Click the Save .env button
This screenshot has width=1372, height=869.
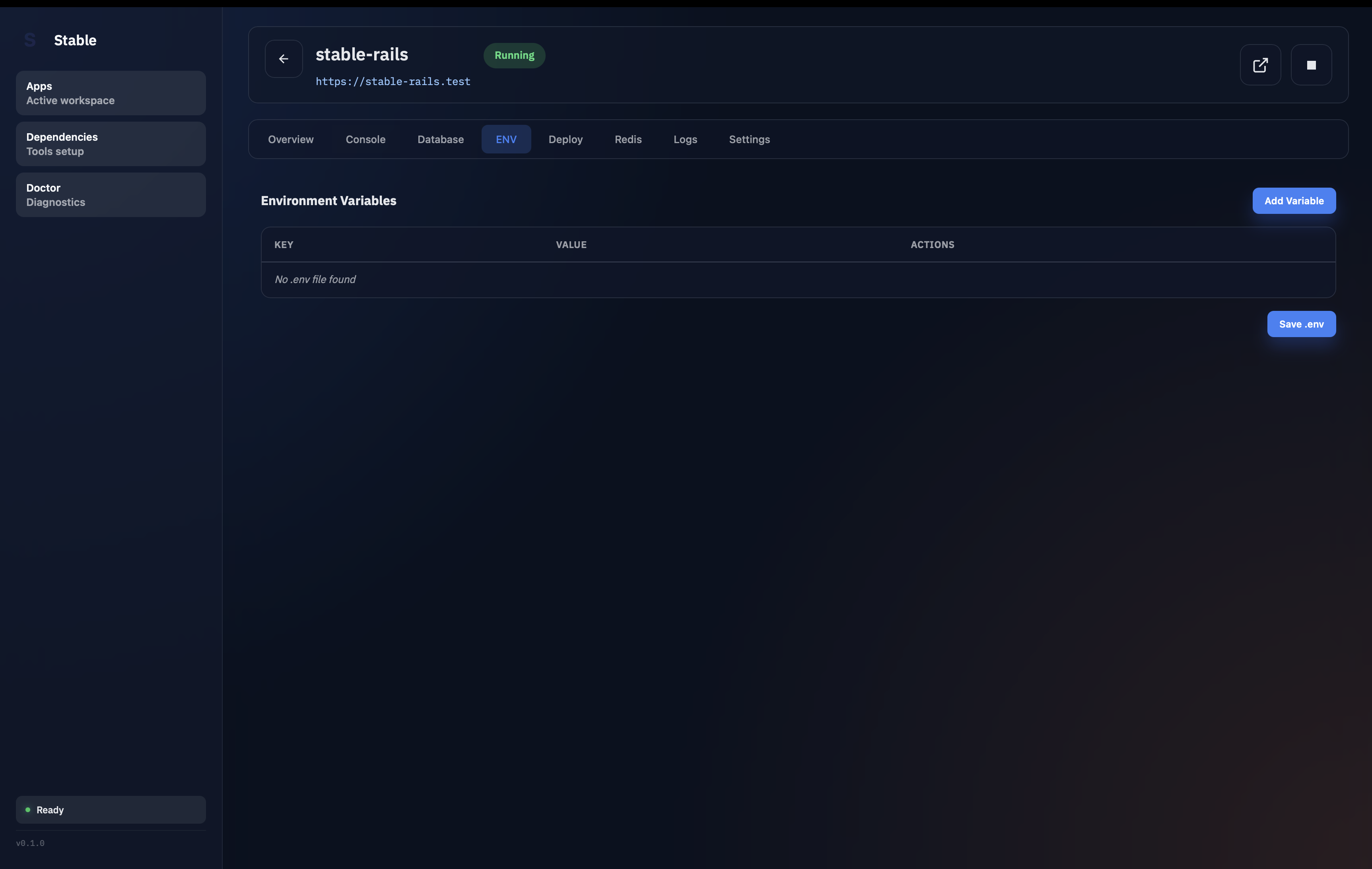point(1301,324)
